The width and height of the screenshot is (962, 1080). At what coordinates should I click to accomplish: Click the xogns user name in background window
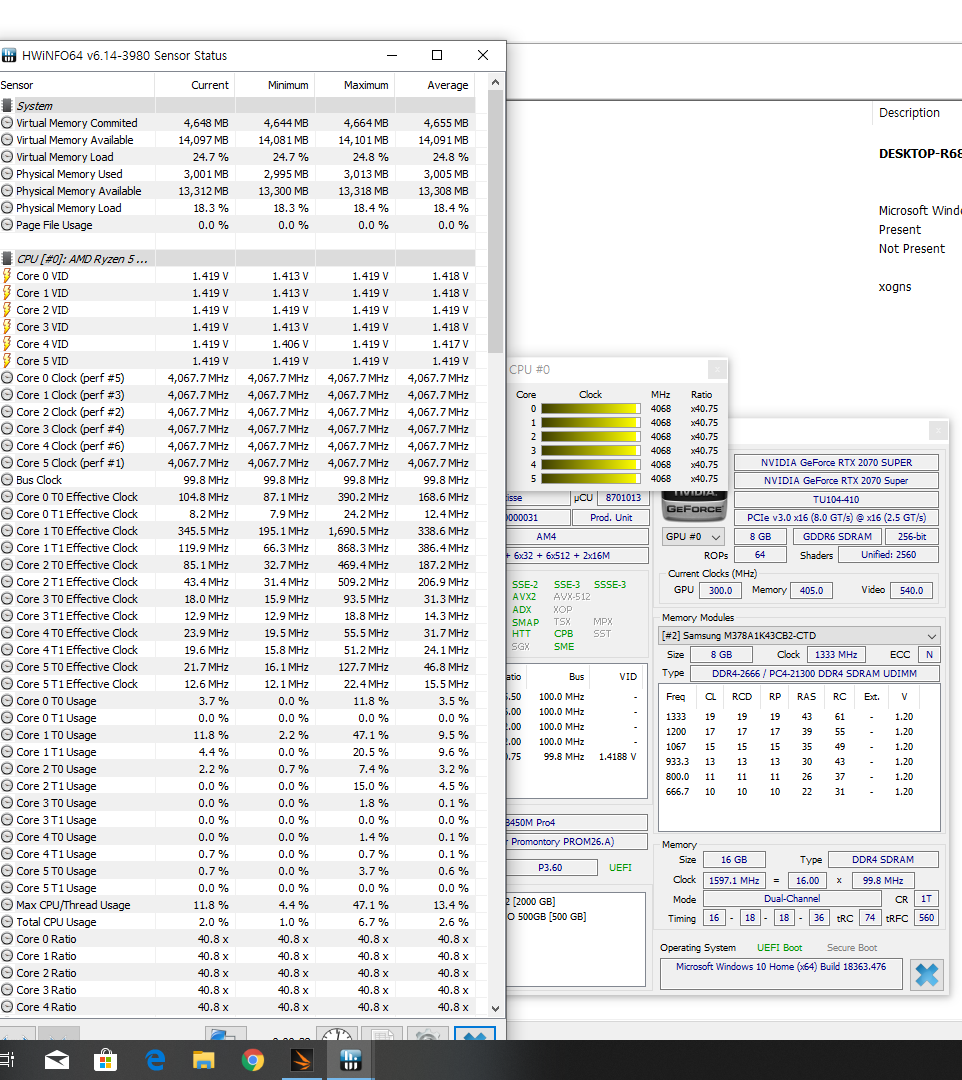pos(895,287)
